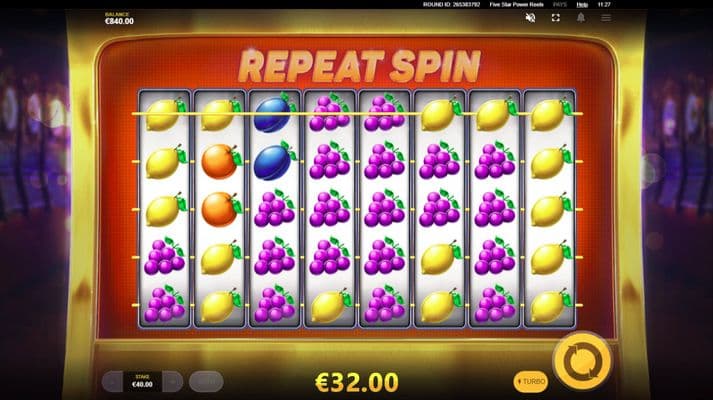Click the €32.00 win amount display
Screen dimensions: 713x400
pos(357,382)
